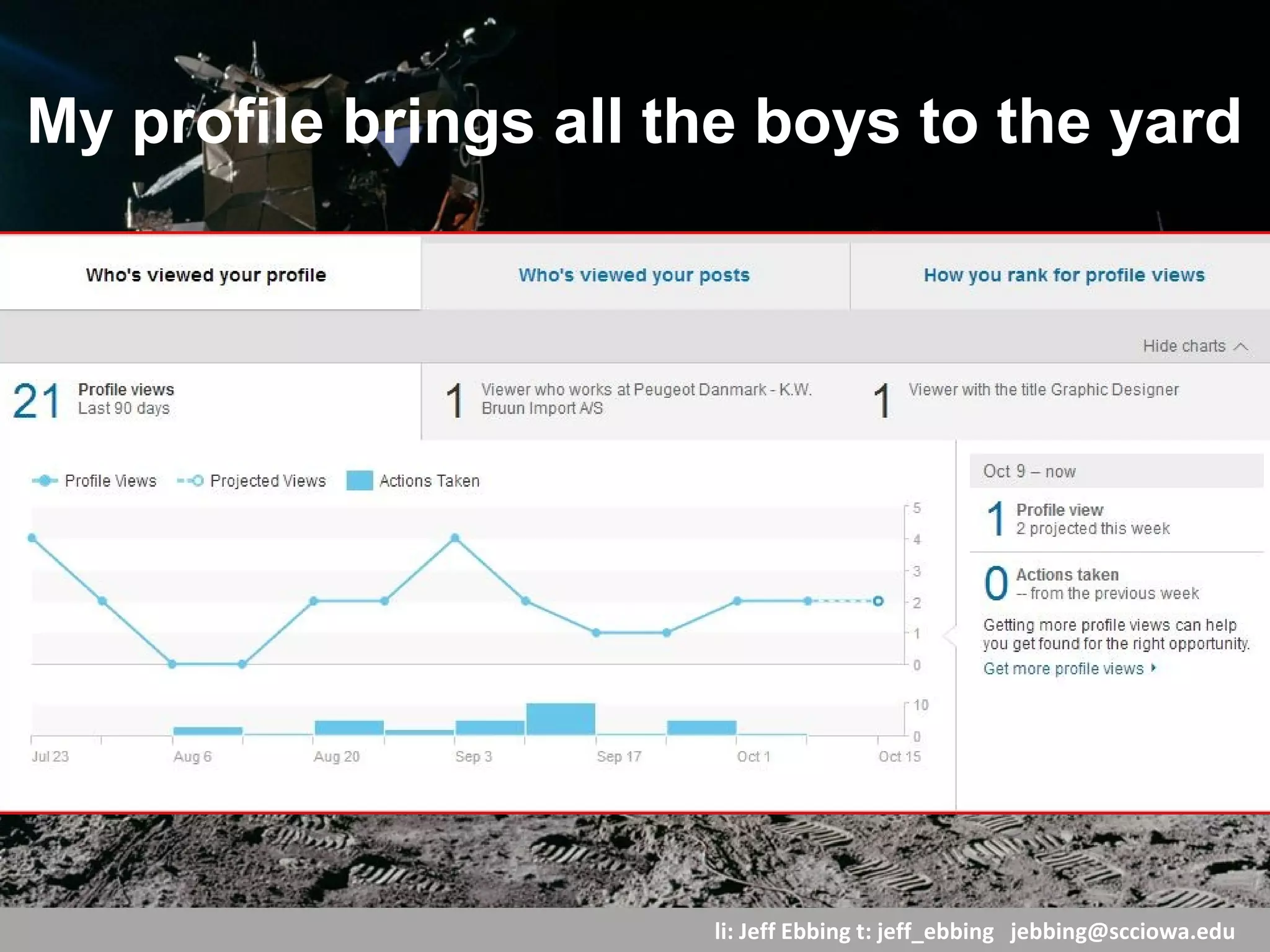Switch to Who's viewed your posts tab
Screen dimensions: 1270x952
pos(634,275)
